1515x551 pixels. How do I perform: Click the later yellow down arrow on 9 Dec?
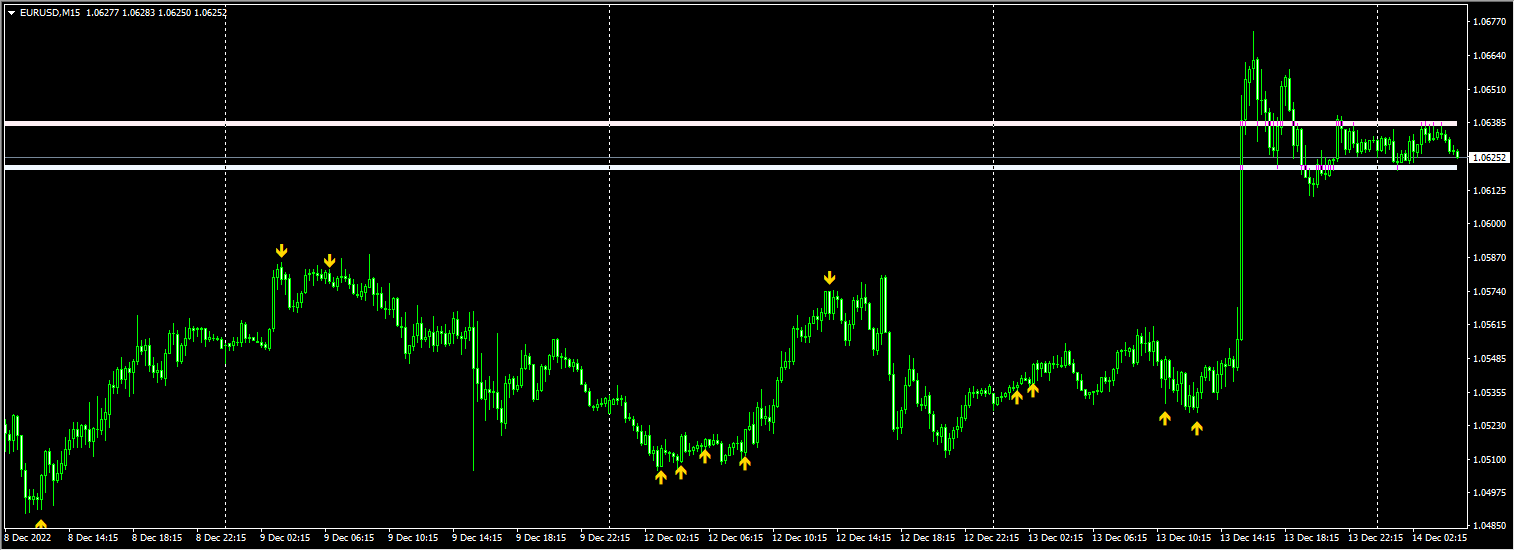(330, 261)
